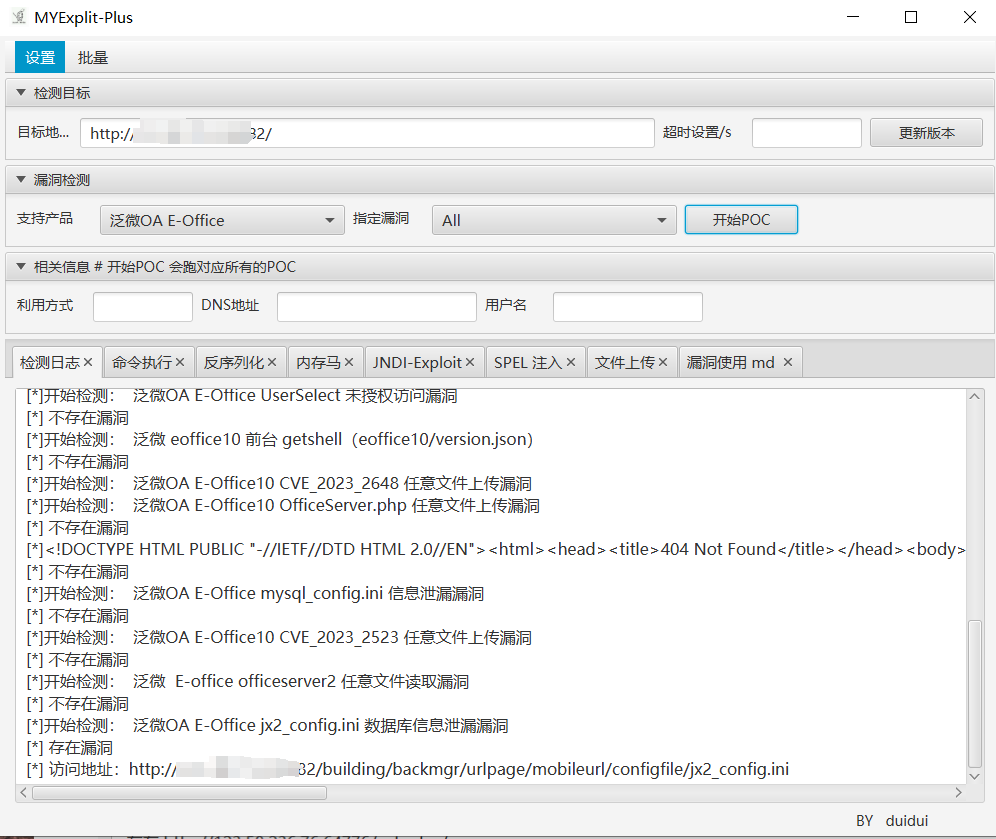The height and width of the screenshot is (839, 996).
Task: Click the CVE_2023_2523 log line
Action: click(x=279, y=638)
